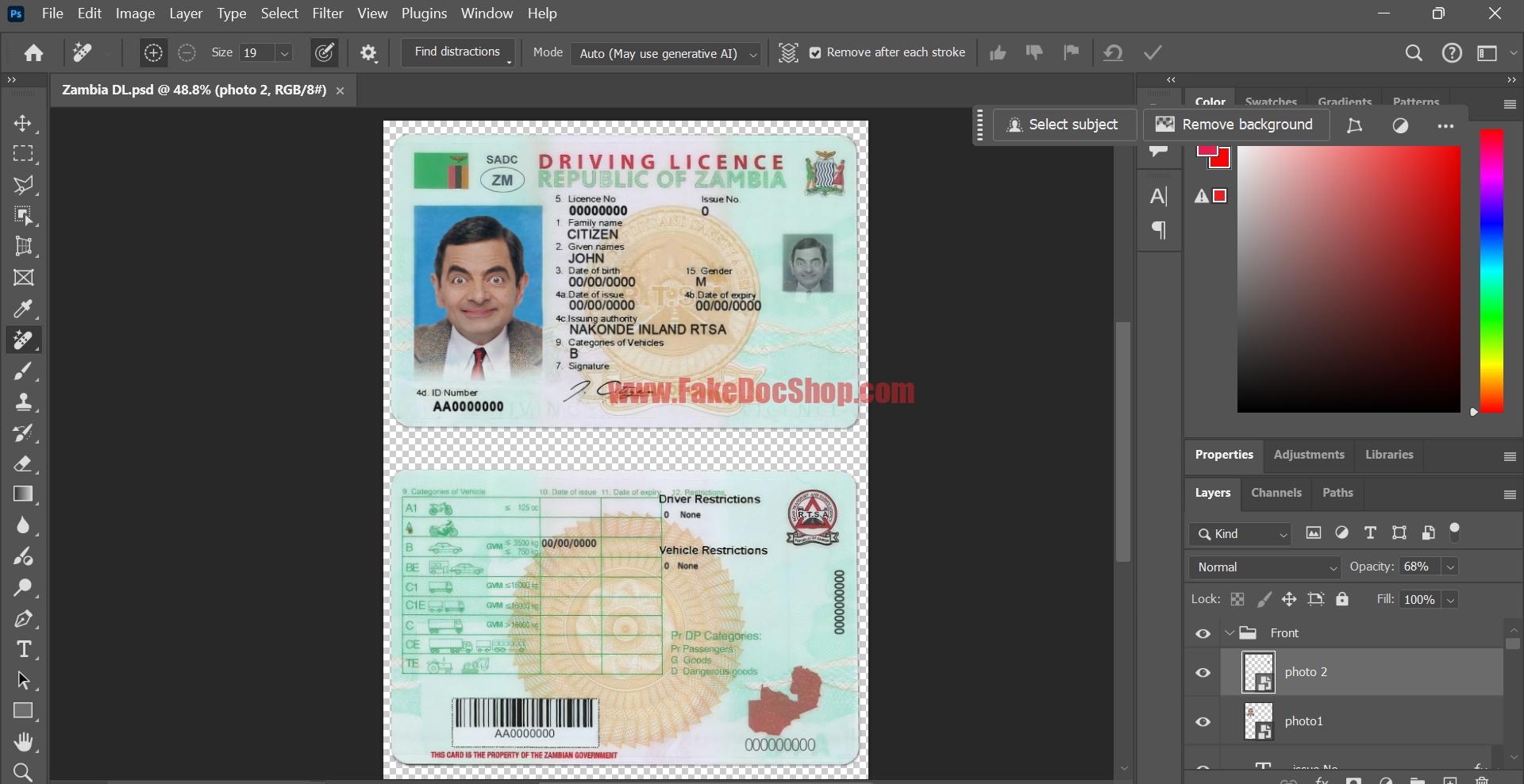
Task: Open the Normal blend mode dropdown
Action: click(1265, 567)
